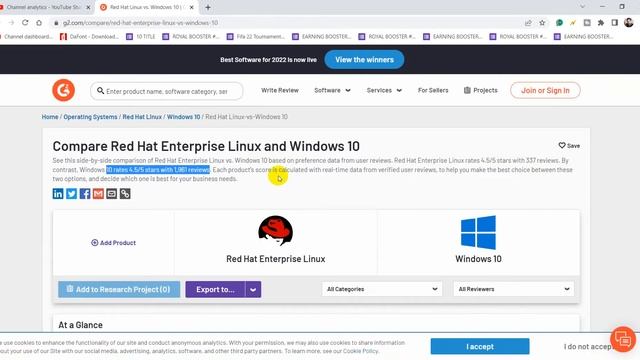Bookmark this page with the star icon
The height and width of the screenshot is (360, 640).
pos(542,23)
